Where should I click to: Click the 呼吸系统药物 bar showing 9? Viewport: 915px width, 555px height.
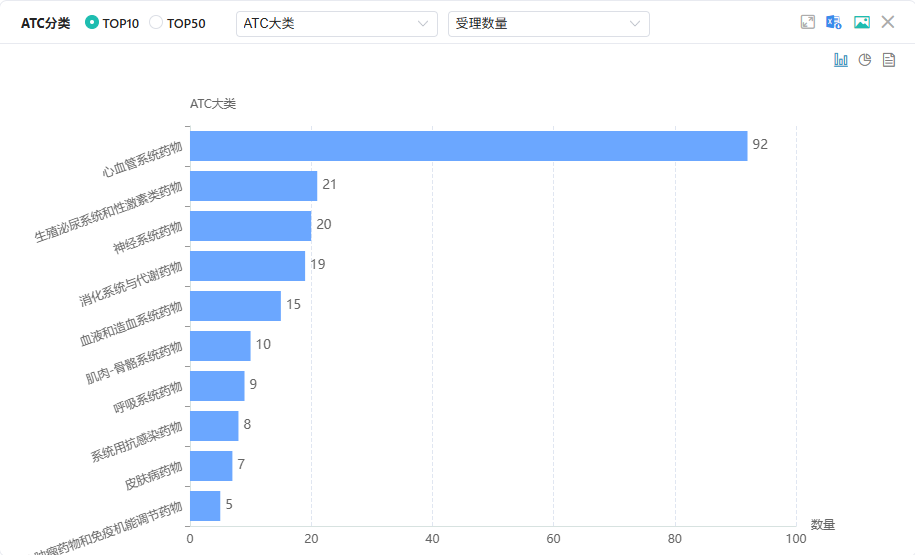tap(217, 386)
